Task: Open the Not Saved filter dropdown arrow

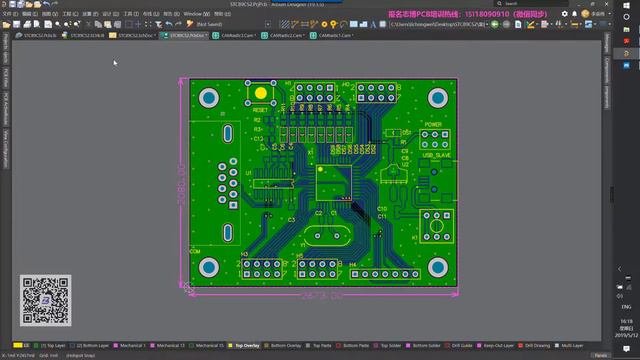Action: pos(268,24)
